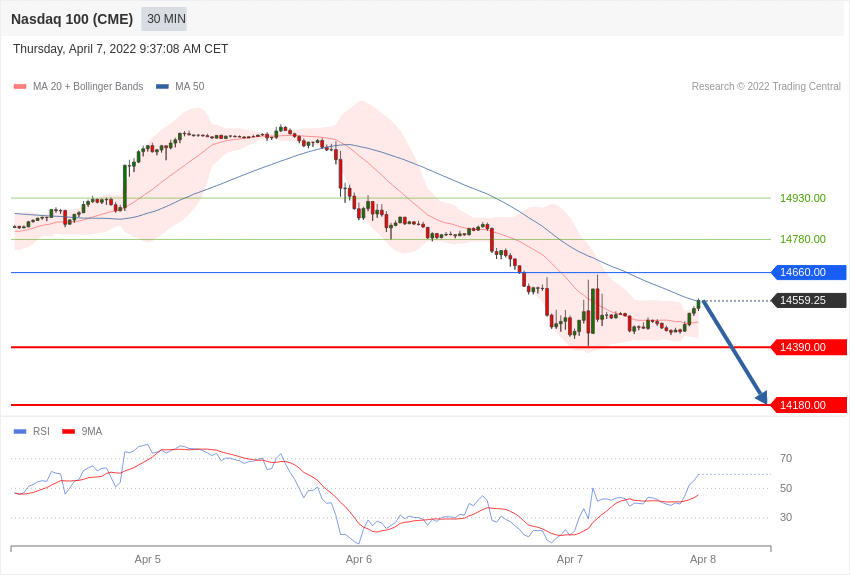Click the Apr 6 date axis label
This screenshot has width=850, height=576.
[x=359, y=559]
